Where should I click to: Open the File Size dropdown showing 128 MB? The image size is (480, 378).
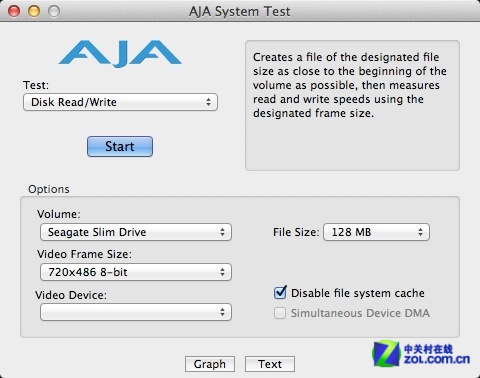click(376, 232)
